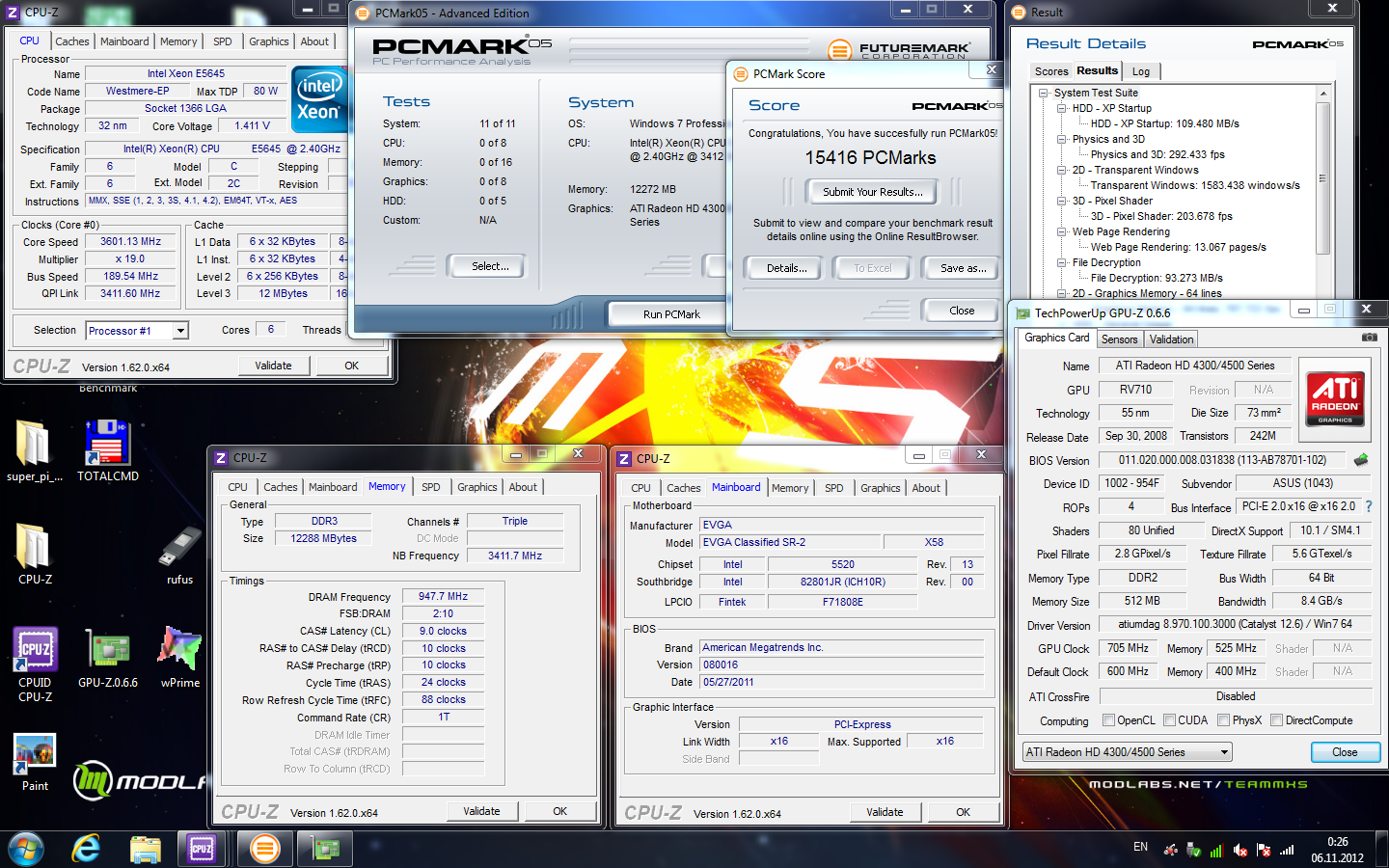Select the Graphics tab in the CPU-Z Mainboard window
Image resolution: width=1389 pixels, height=868 pixels.
coord(880,488)
